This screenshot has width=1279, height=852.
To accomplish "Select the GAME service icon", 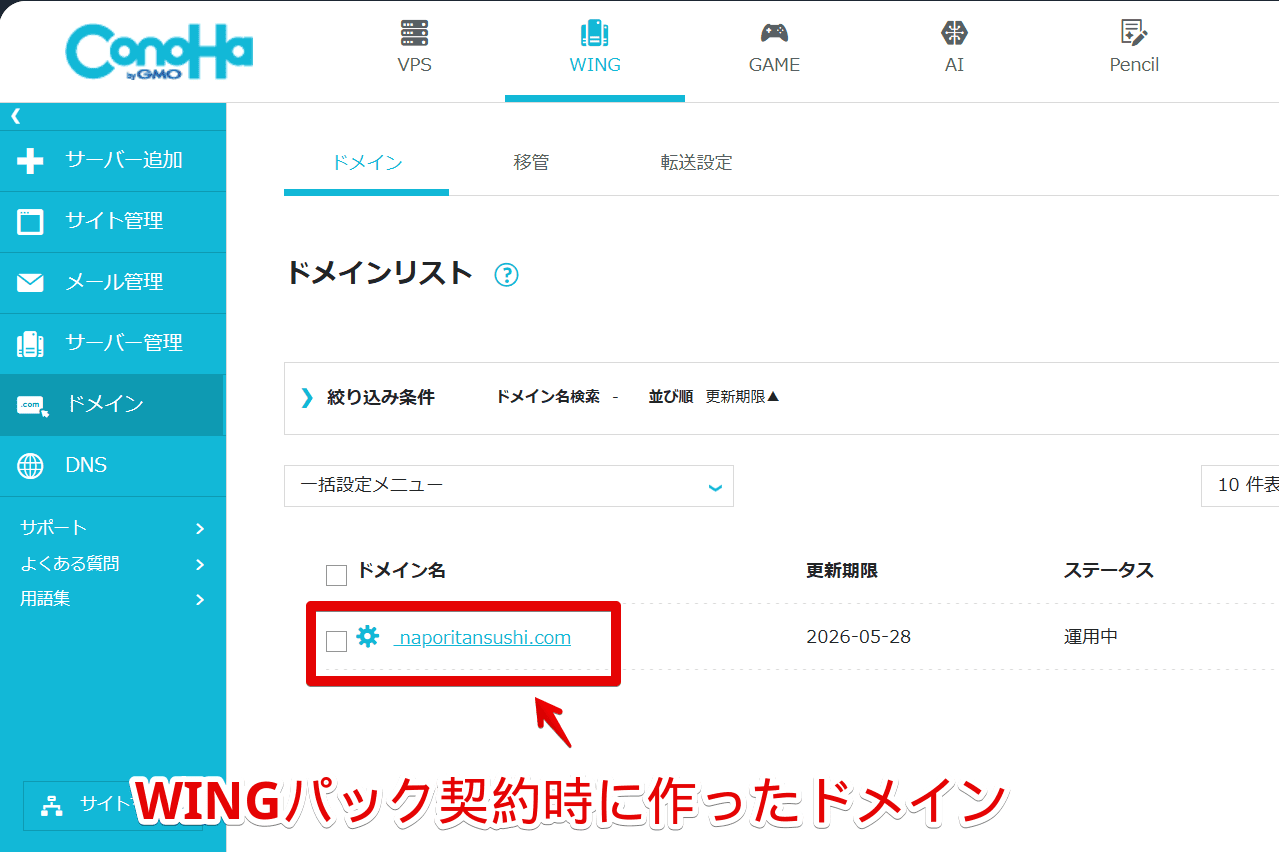I will coord(774,45).
